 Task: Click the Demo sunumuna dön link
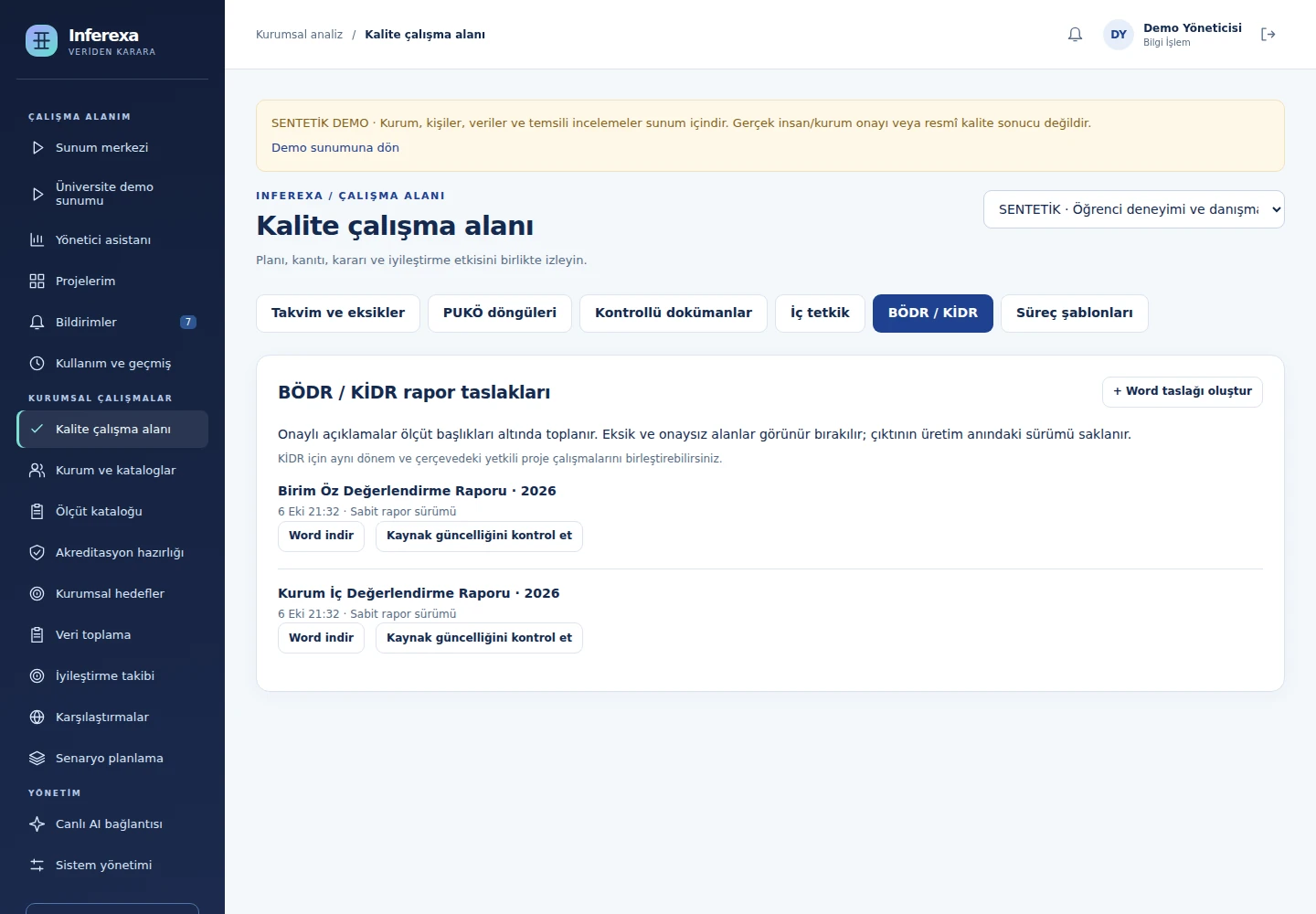click(335, 148)
